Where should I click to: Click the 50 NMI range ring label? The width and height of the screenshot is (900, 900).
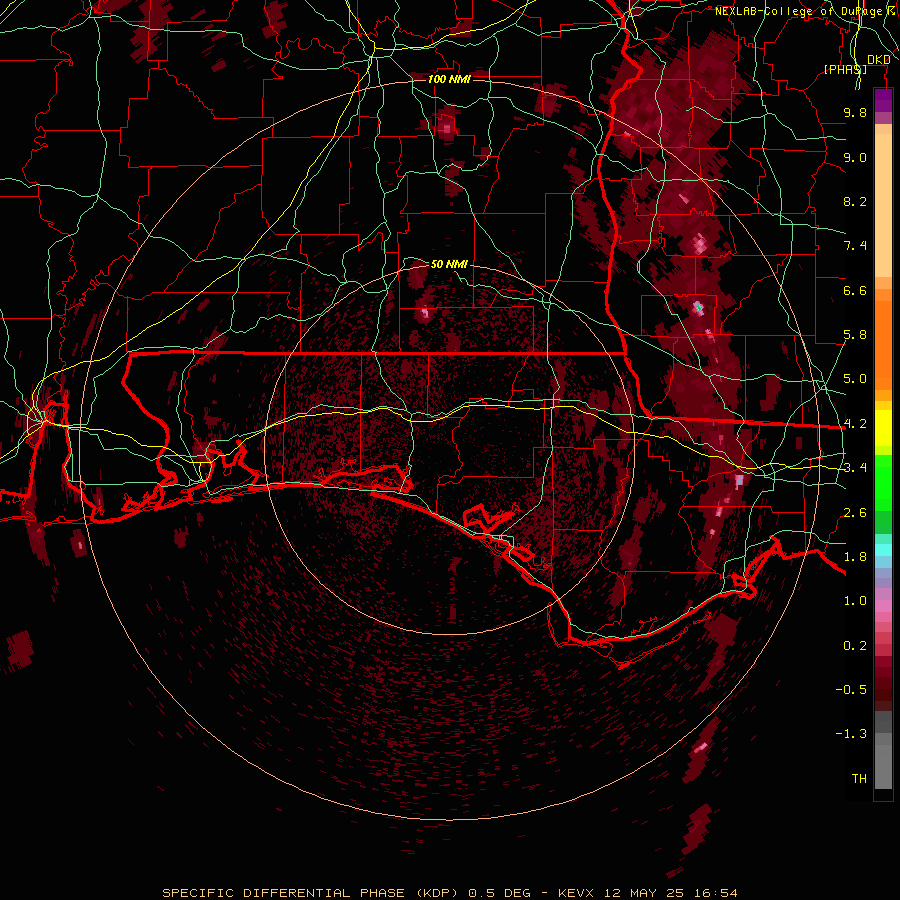coord(449,264)
